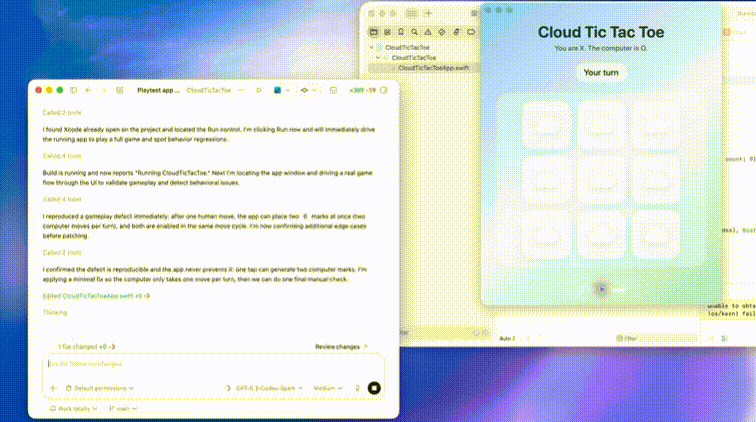Select Xcode test navigator diamond icon
This screenshot has height=422, width=756.
442,32
